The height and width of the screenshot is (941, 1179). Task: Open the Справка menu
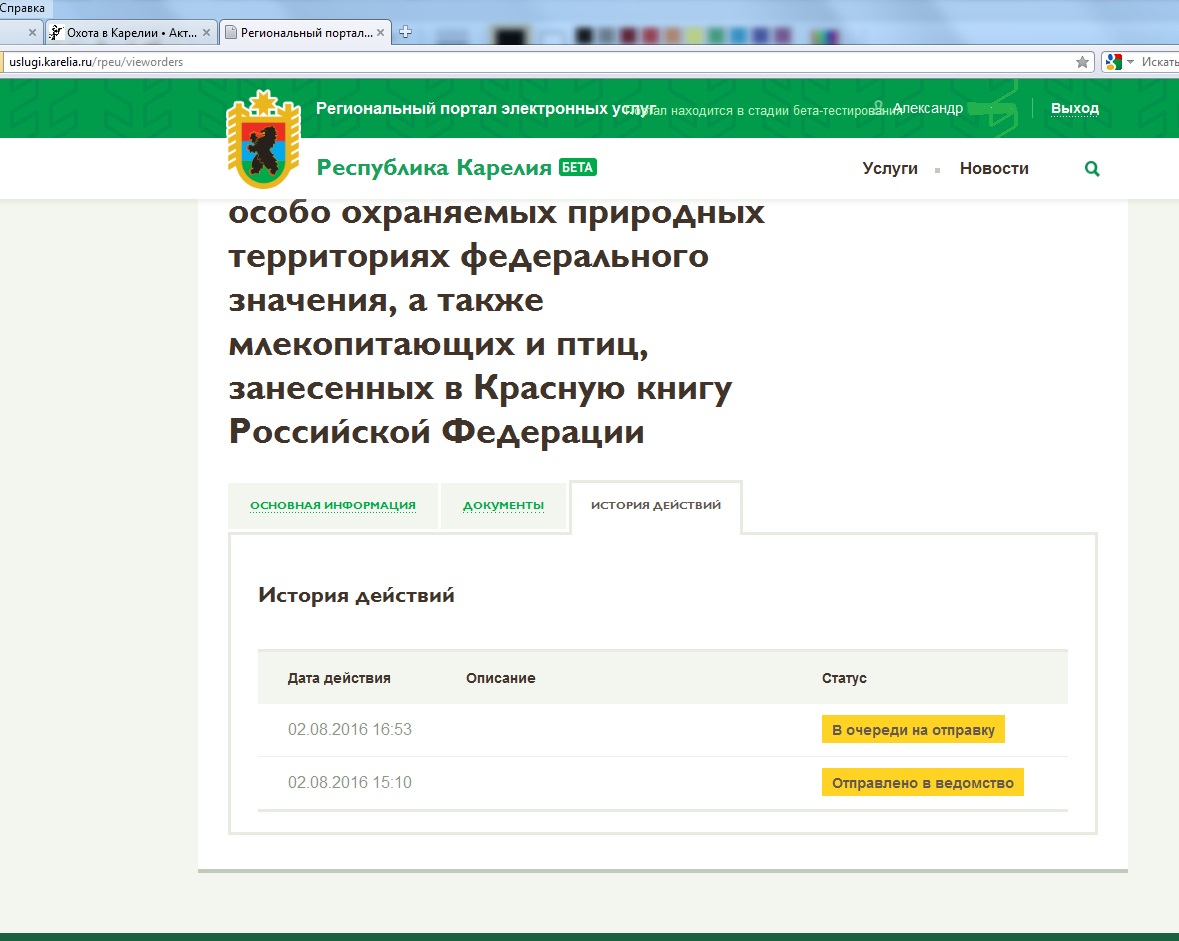click(22, 8)
